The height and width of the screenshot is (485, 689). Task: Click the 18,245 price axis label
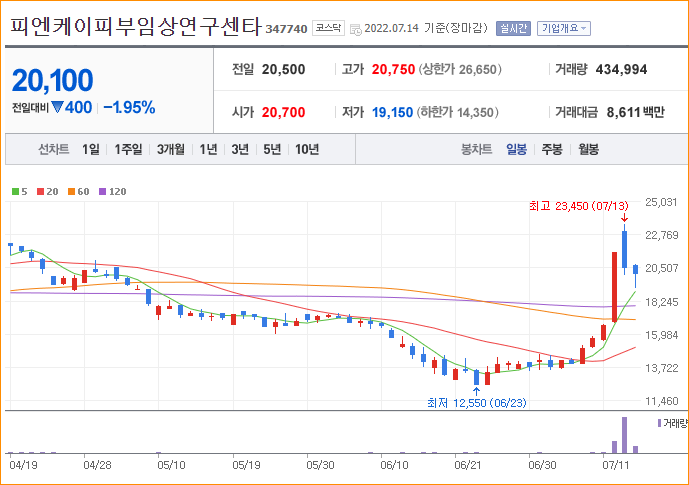click(x=661, y=302)
